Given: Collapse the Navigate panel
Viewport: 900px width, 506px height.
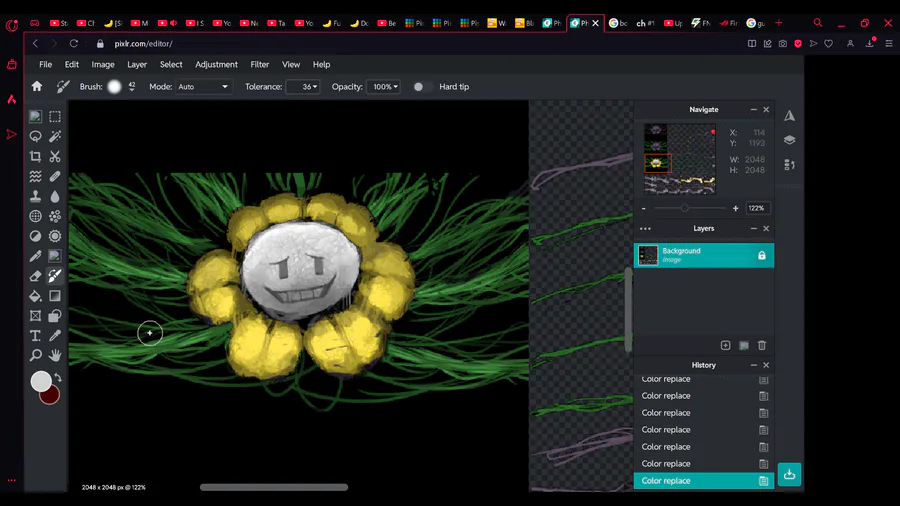Looking at the screenshot, I should tap(754, 110).
